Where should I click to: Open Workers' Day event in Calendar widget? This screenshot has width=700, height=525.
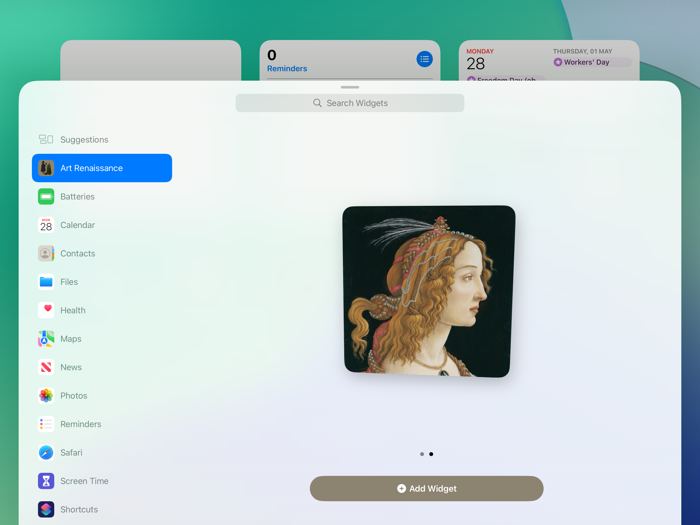click(592, 62)
